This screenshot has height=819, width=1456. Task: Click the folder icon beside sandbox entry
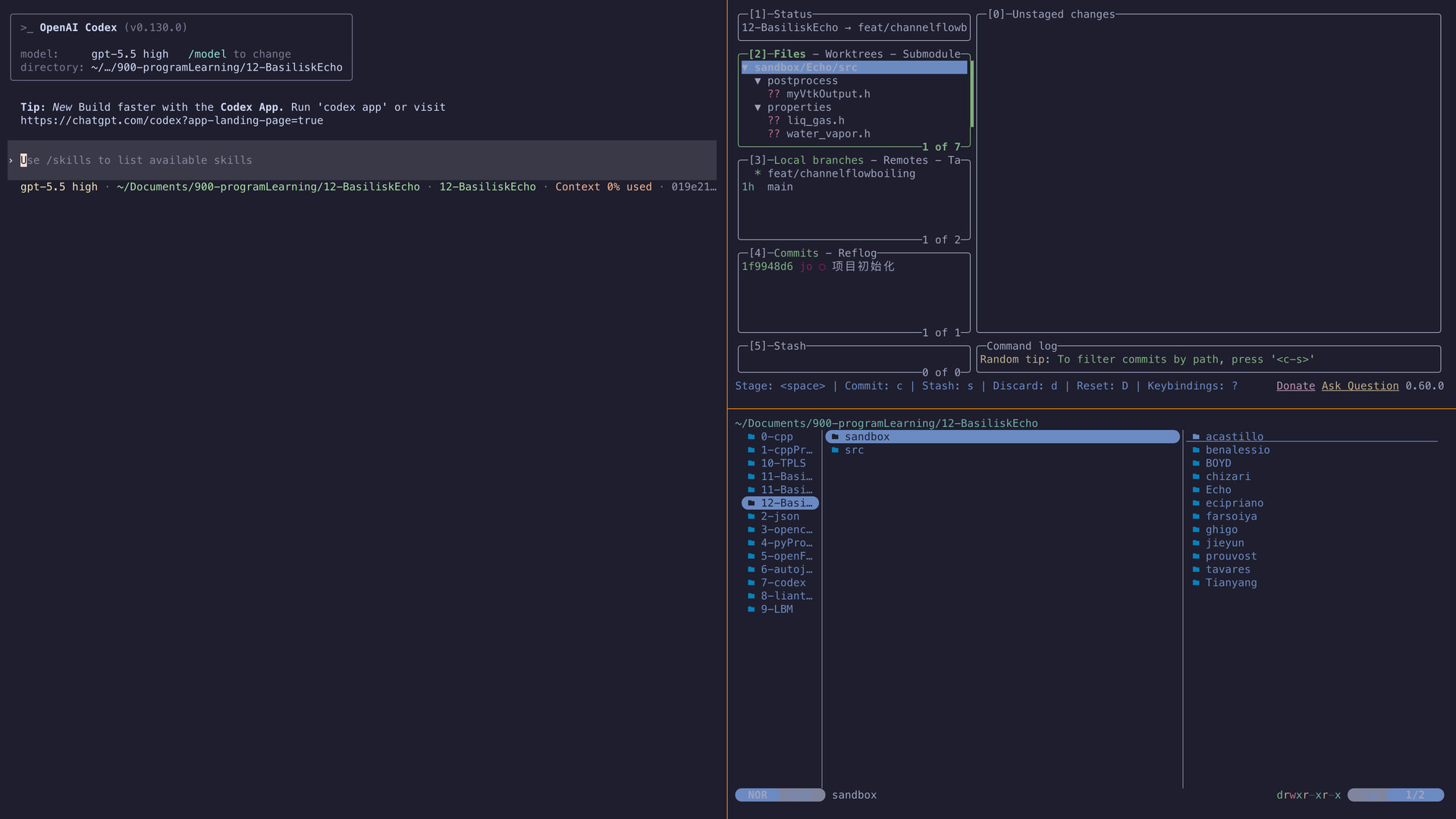coord(835,437)
